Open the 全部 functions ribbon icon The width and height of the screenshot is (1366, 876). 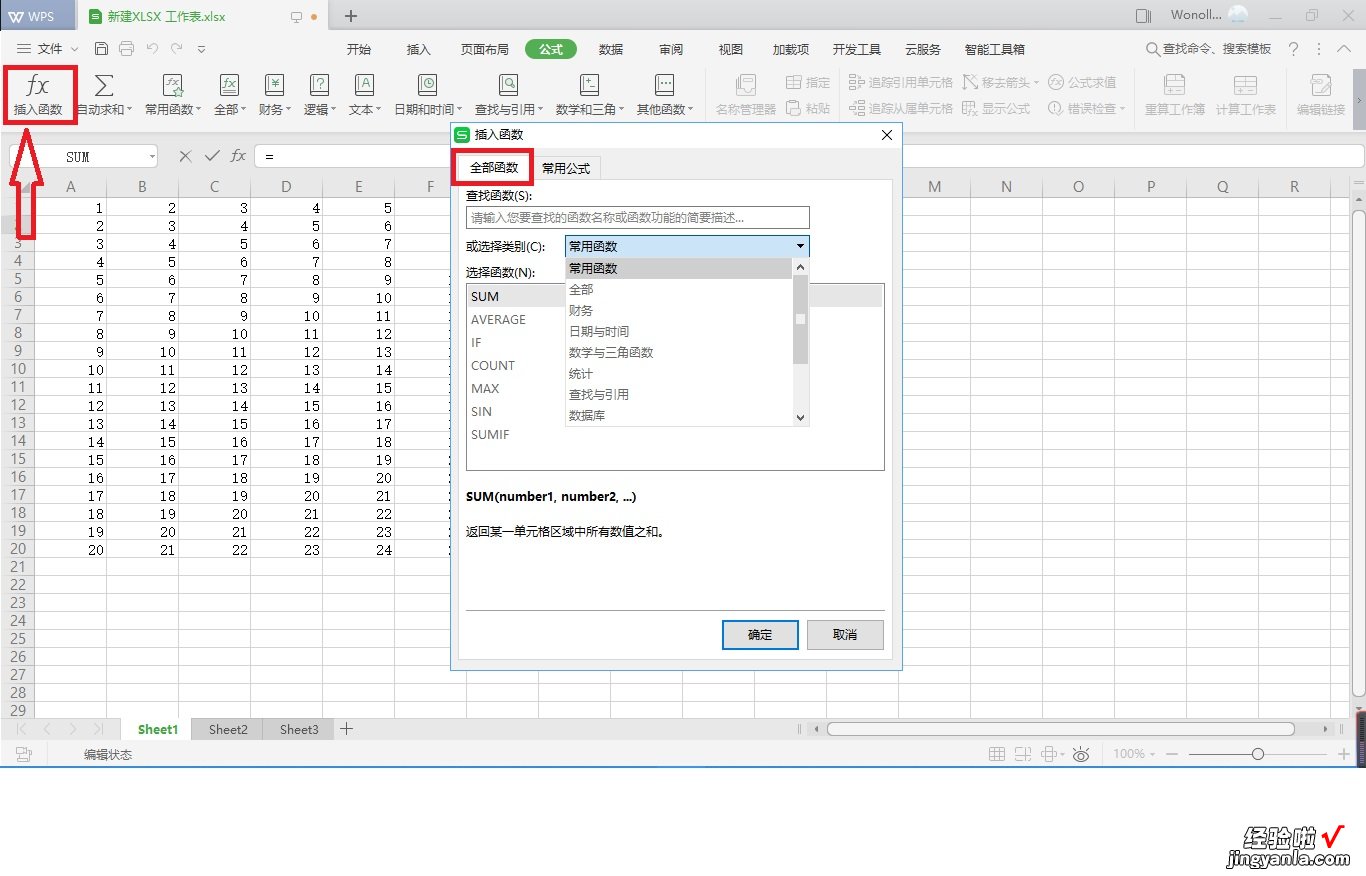click(x=230, y=86)
